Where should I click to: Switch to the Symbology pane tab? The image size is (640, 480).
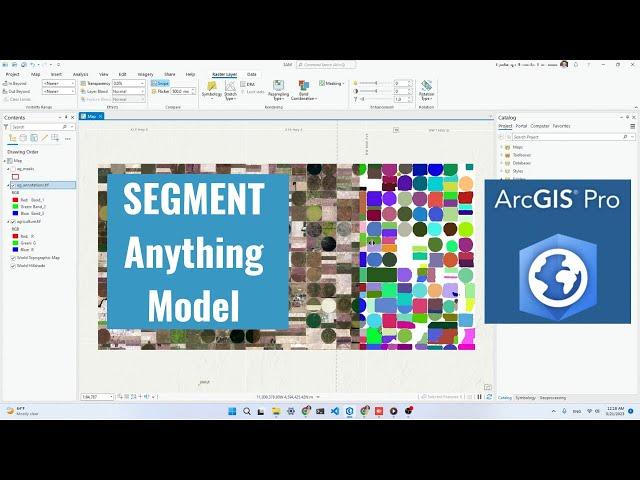525,398
